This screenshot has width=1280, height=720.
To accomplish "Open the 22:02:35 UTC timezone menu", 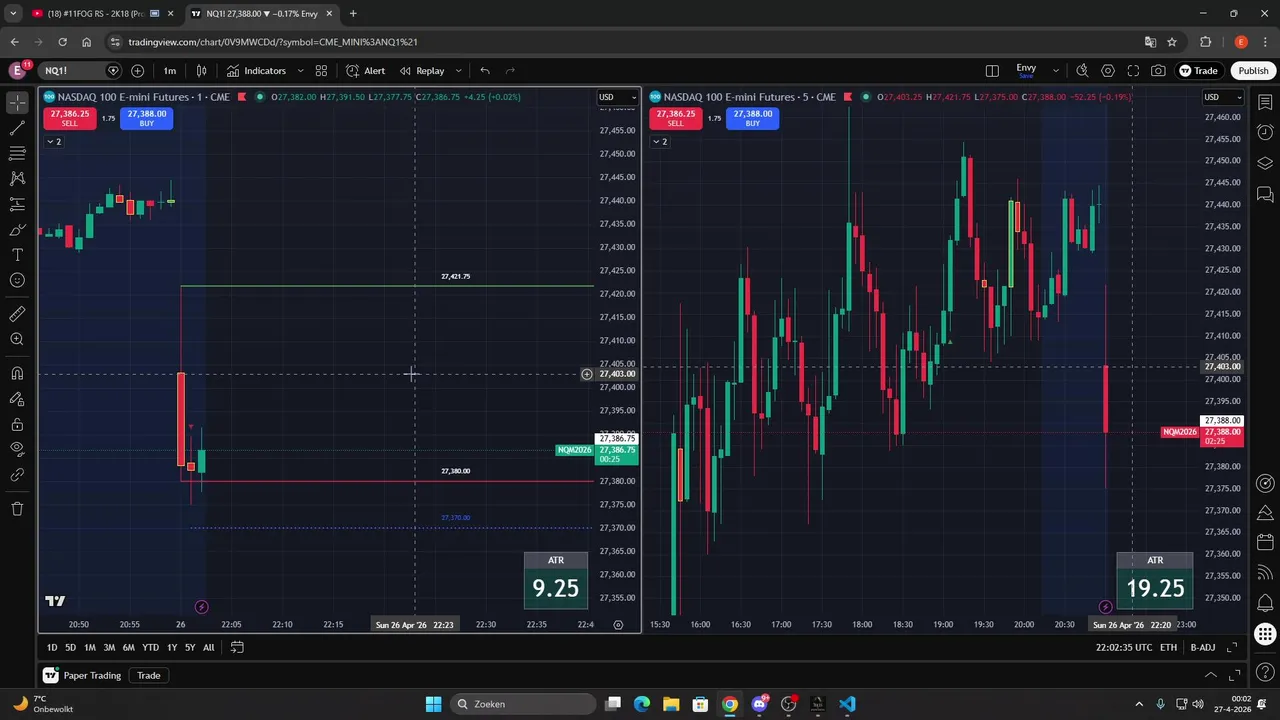I will (x=1122, y=648).
